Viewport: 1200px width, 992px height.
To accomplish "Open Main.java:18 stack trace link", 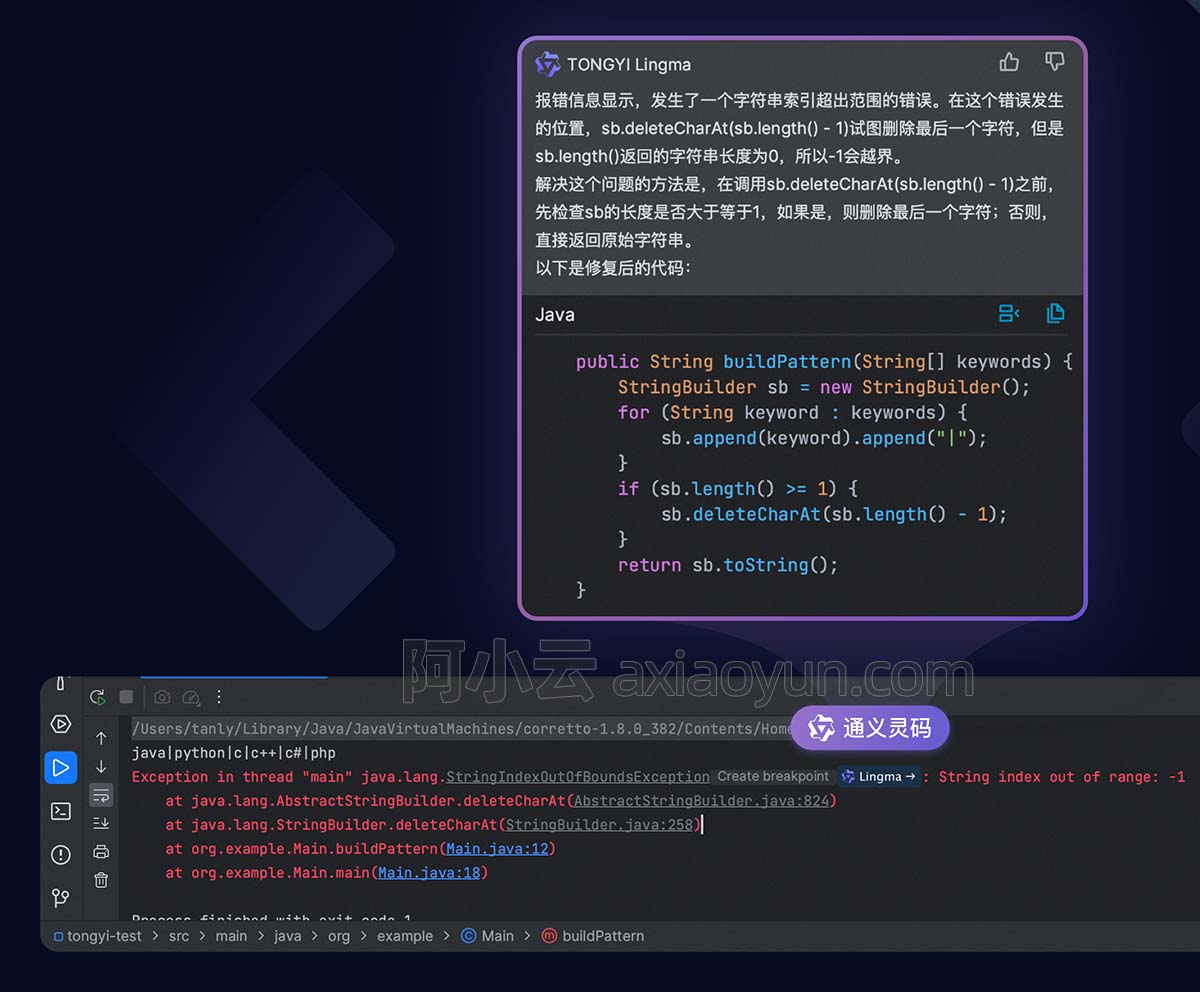I will tap(429, 872).
